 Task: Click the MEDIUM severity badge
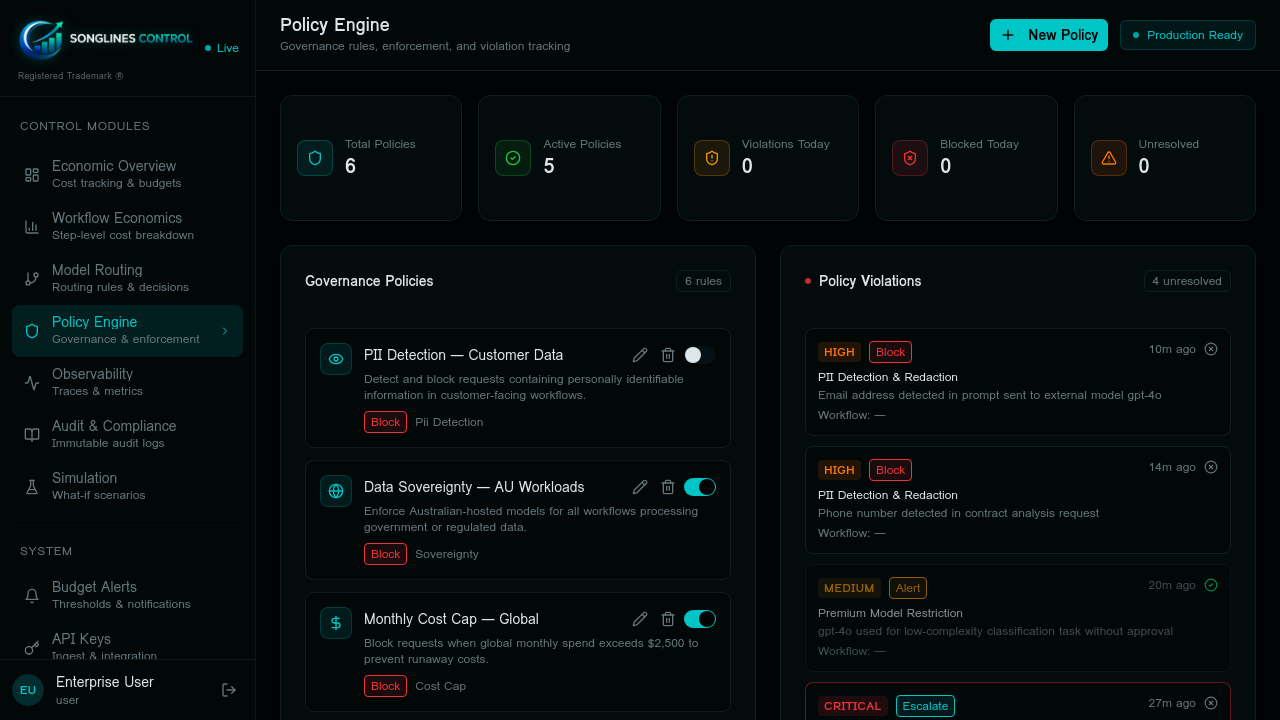(849, 588)
